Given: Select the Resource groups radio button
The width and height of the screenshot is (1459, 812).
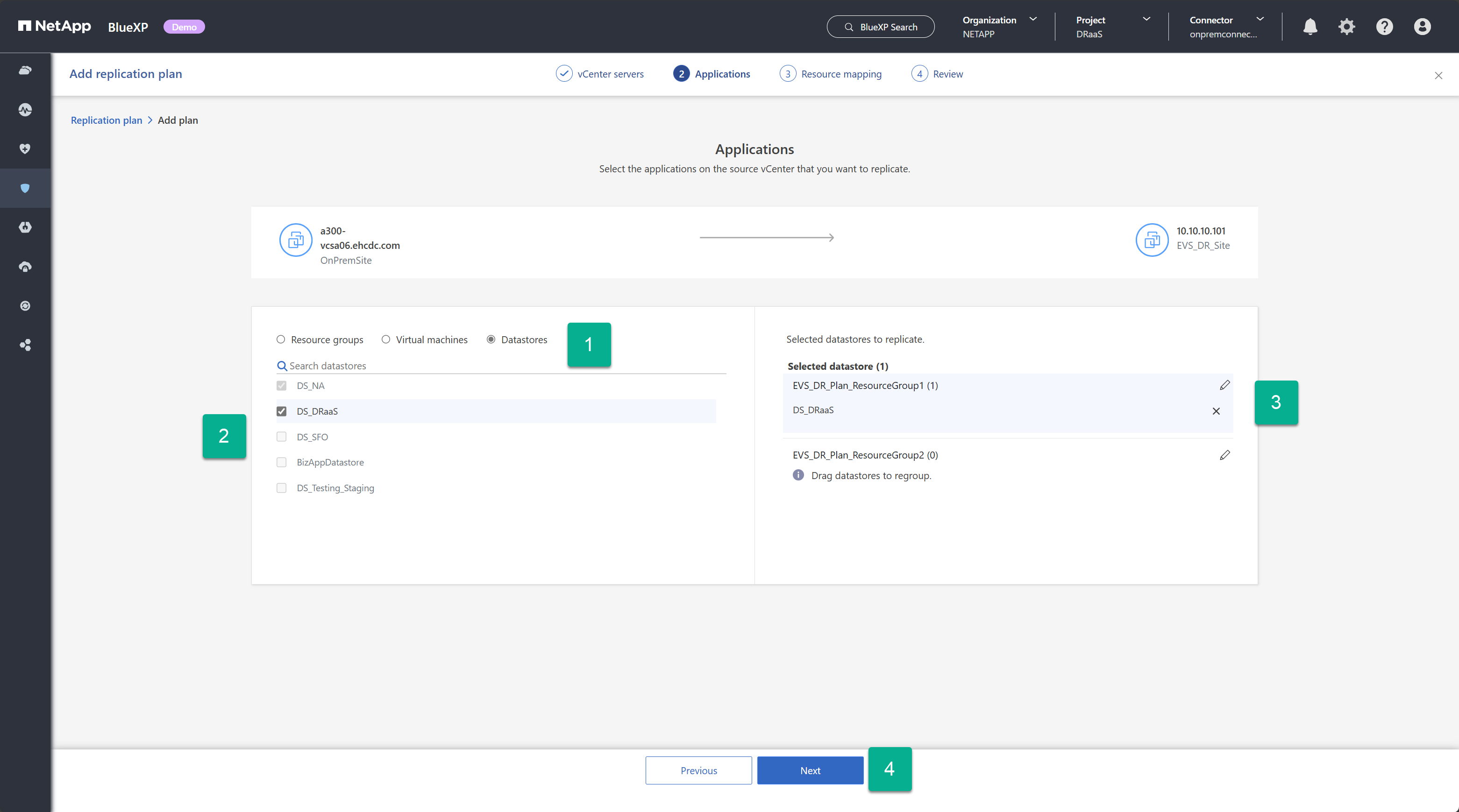Looking at the screenshot, I should 280,339.
